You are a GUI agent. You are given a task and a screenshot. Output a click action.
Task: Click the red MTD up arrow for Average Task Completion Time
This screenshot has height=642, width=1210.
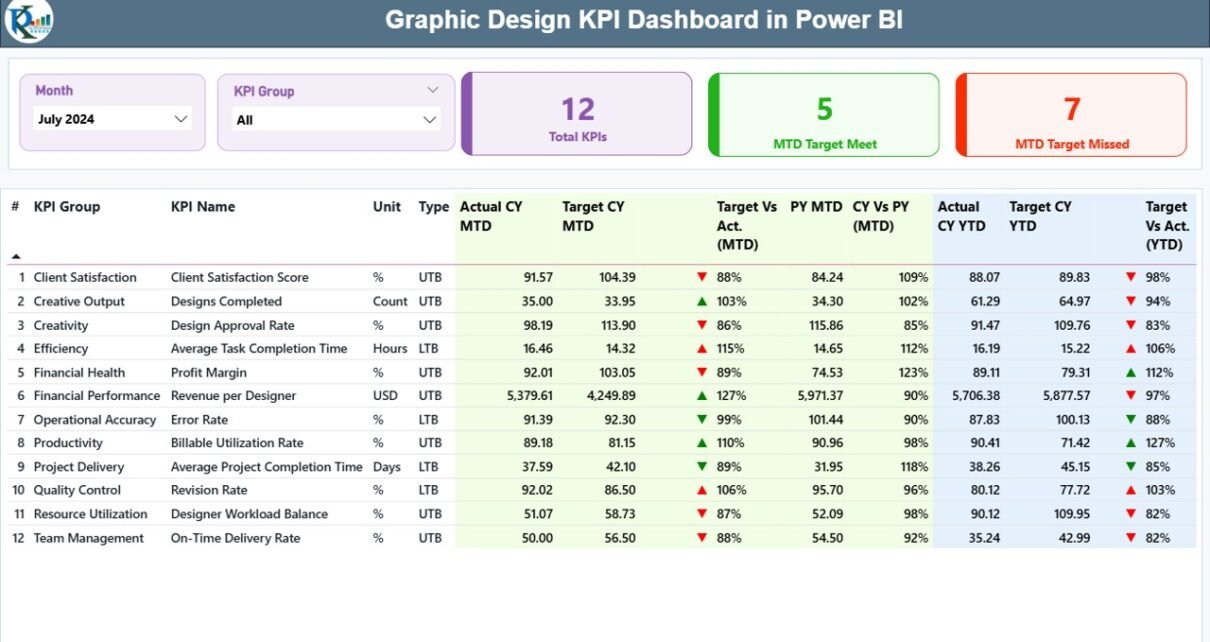[x=702, y=349]
